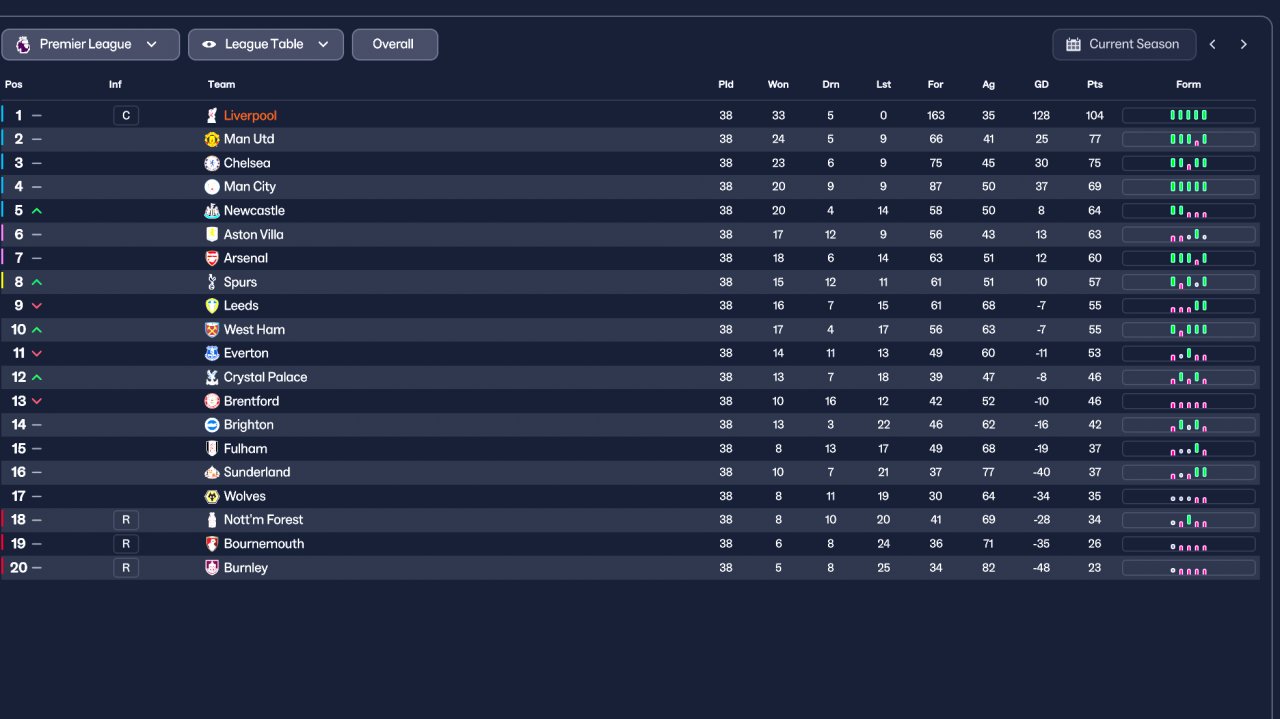Screen dimensions: 1280x719
Task: Click the Wolves club crest icon
Action: pyautogui.click(x=212, y=496)
